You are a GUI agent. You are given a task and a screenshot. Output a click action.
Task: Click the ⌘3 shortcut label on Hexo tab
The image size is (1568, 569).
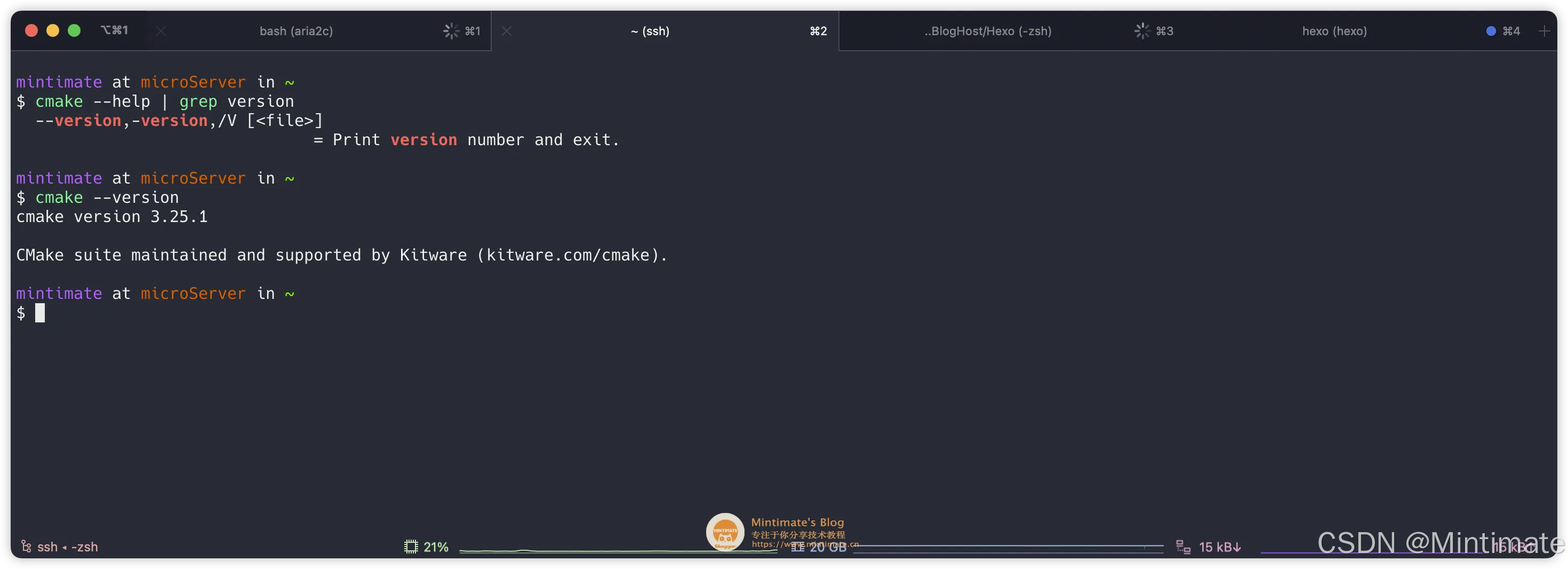(1164, 31)
